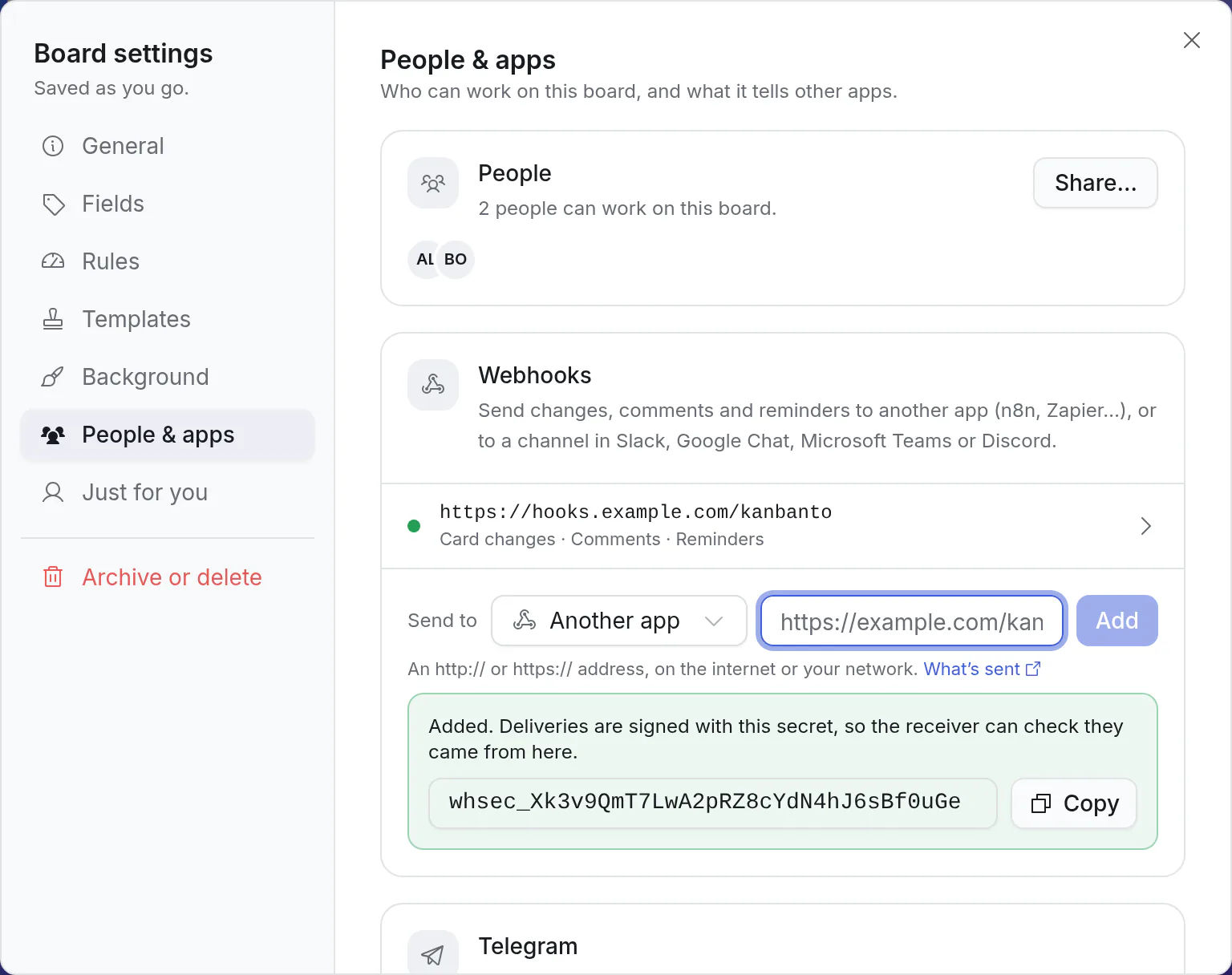Open the Templates section
Screen dimensions: 1232x975
pos(168,319)
